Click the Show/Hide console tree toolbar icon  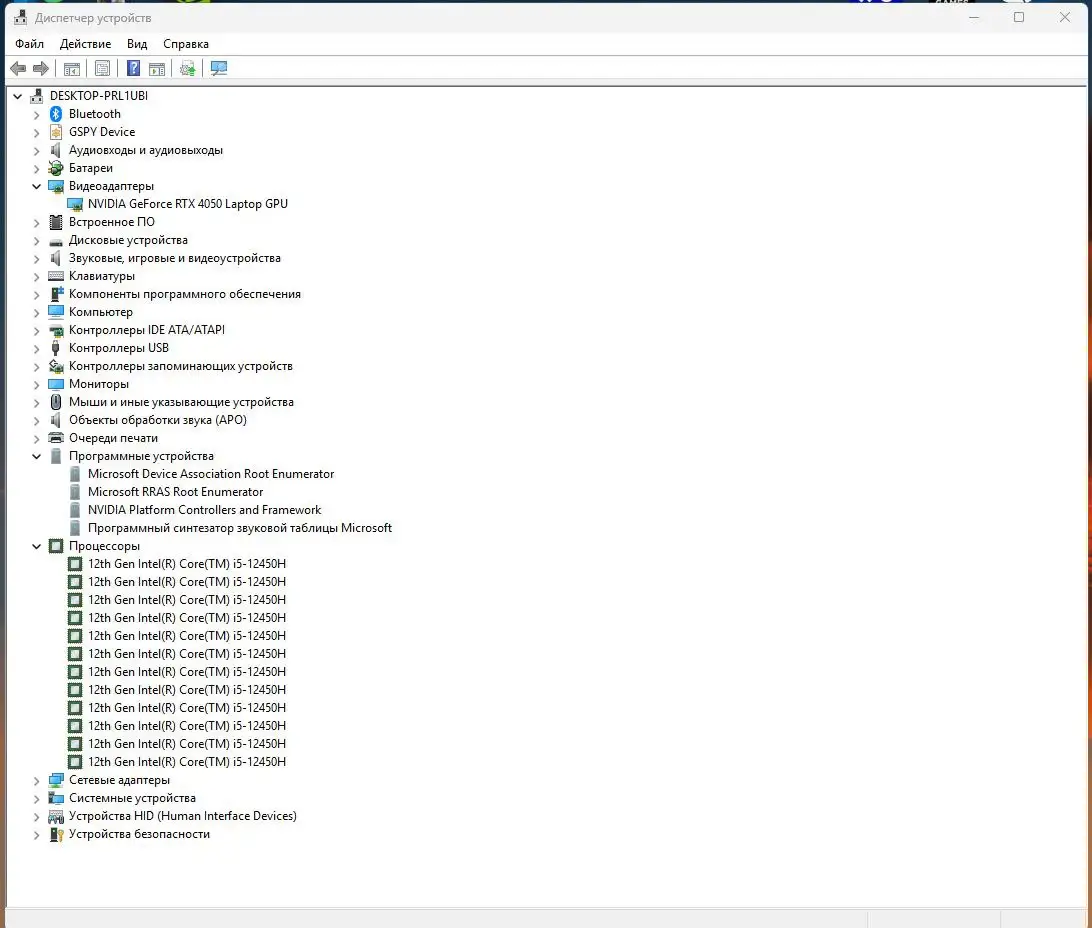pos(72,69)
